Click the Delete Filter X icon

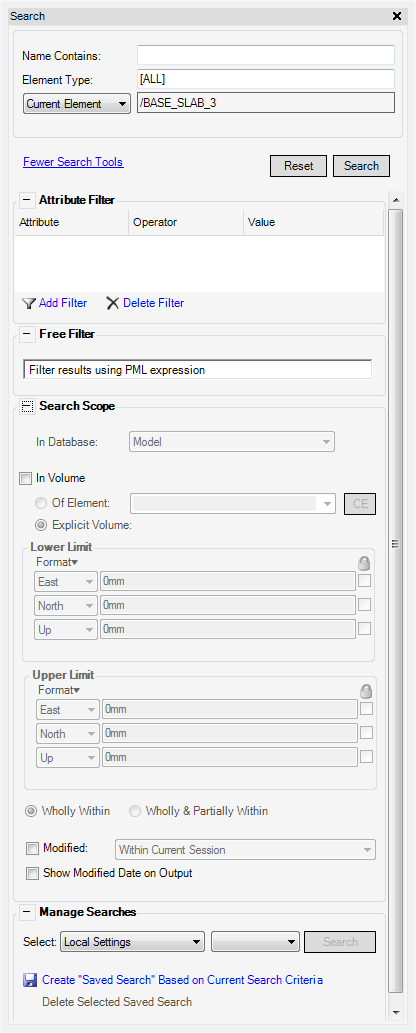[113, 303]
